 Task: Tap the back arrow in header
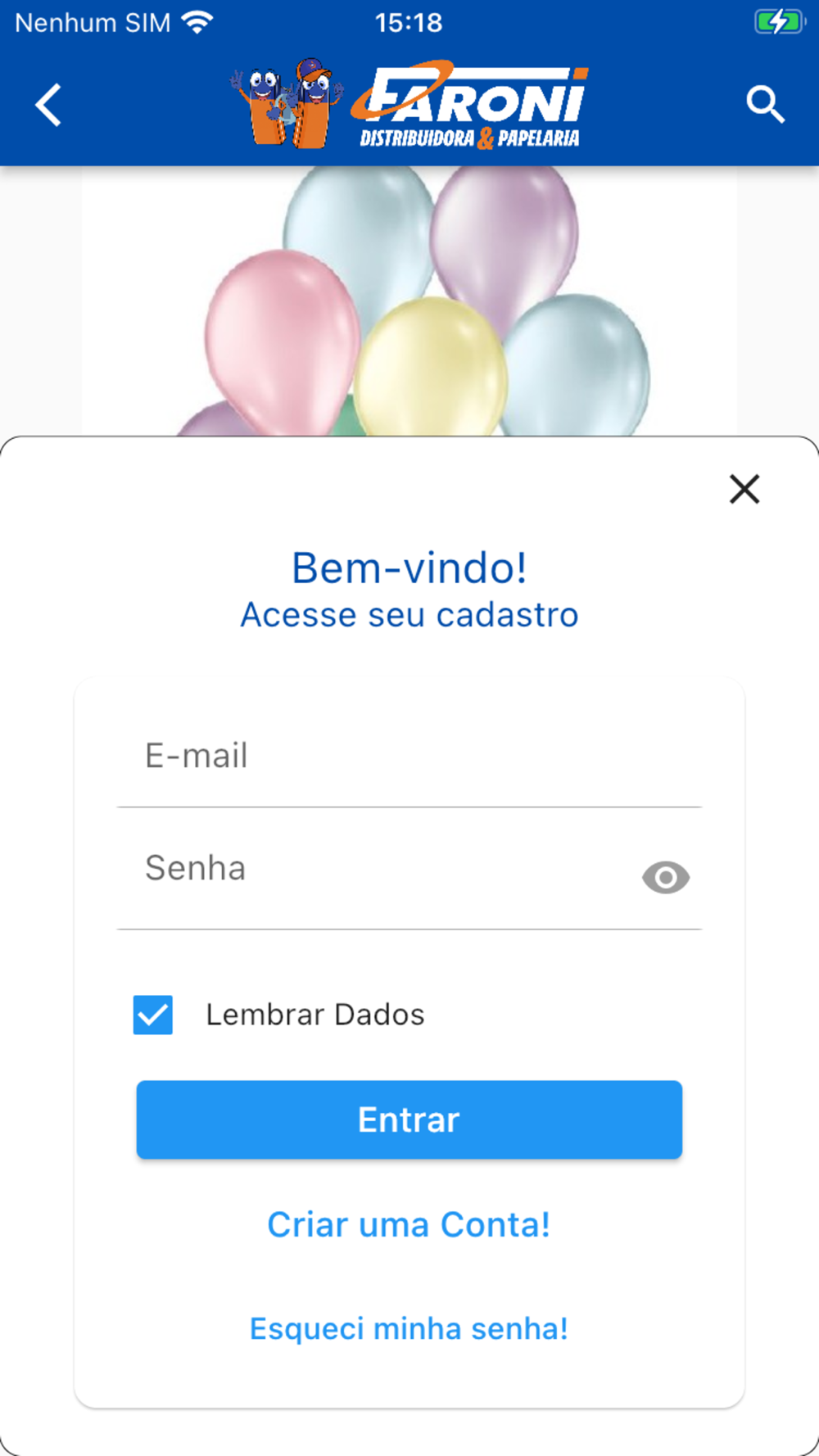(48, 106)
